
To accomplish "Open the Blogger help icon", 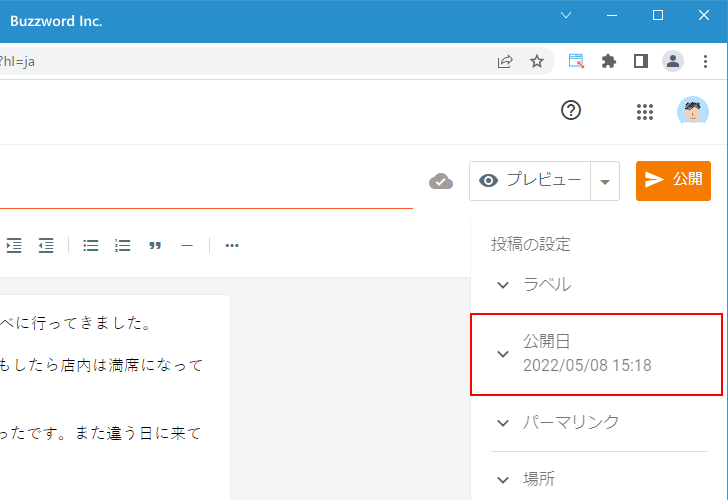I will click(x=571, y=110).
